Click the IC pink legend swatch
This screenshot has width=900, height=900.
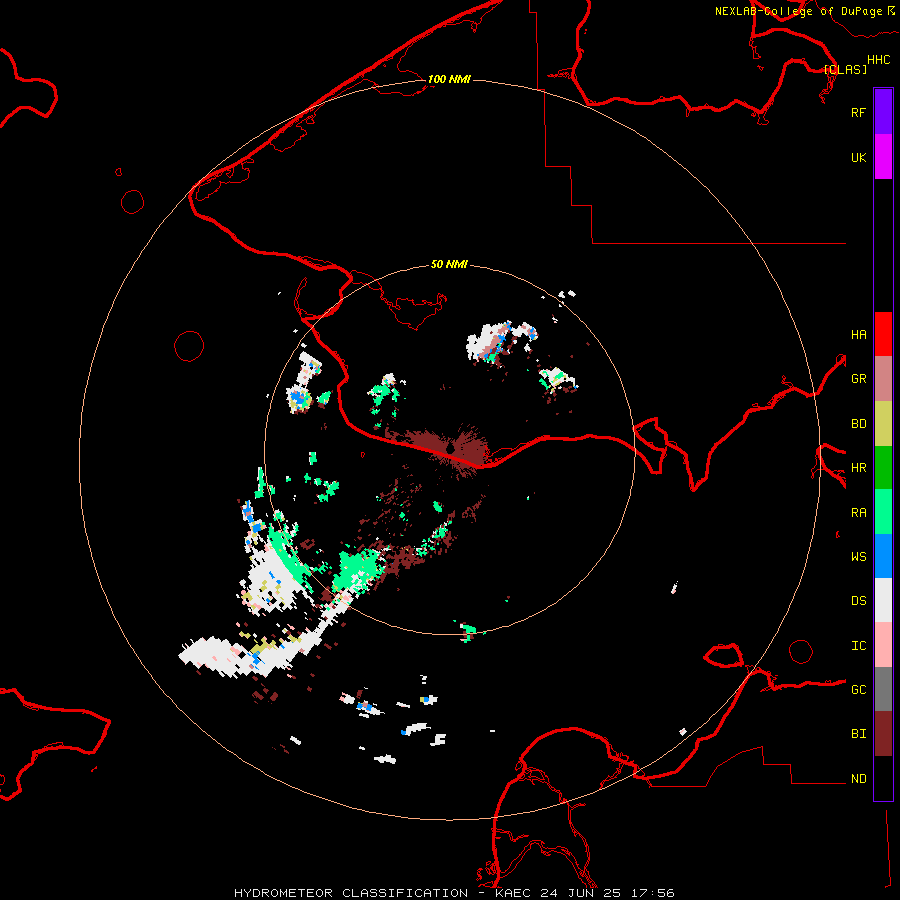tap(883, 645)
